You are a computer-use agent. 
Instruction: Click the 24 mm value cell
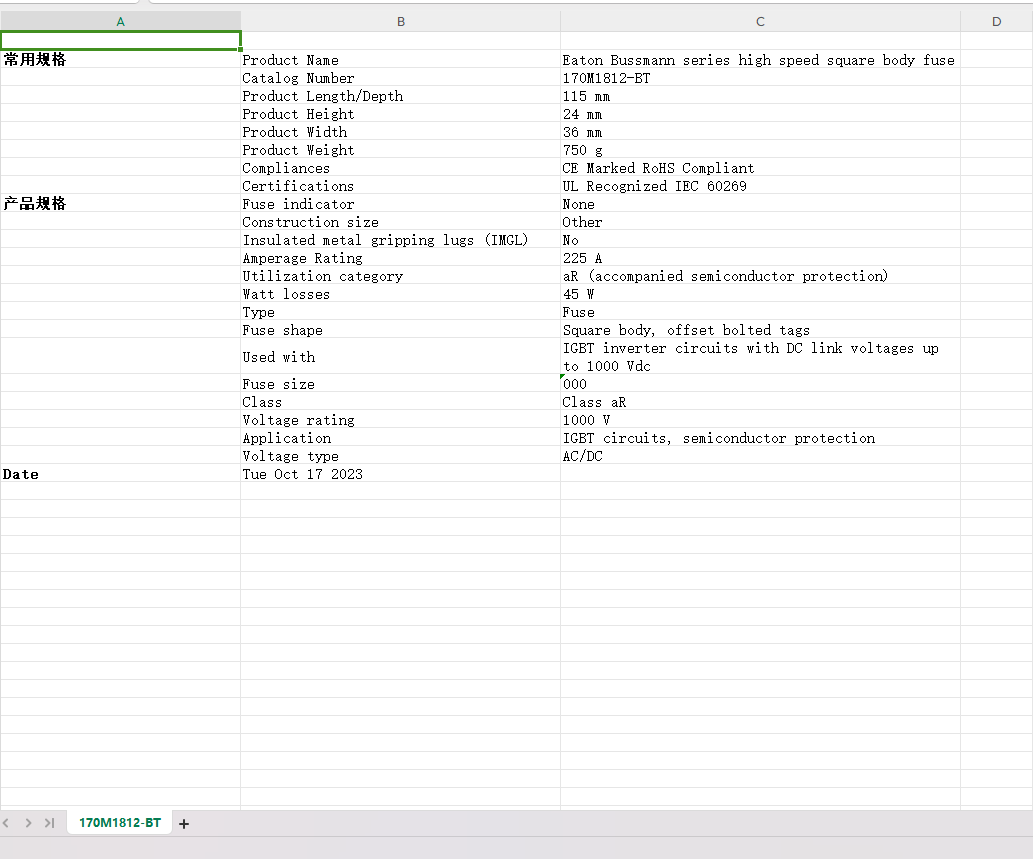pos(760,113)
